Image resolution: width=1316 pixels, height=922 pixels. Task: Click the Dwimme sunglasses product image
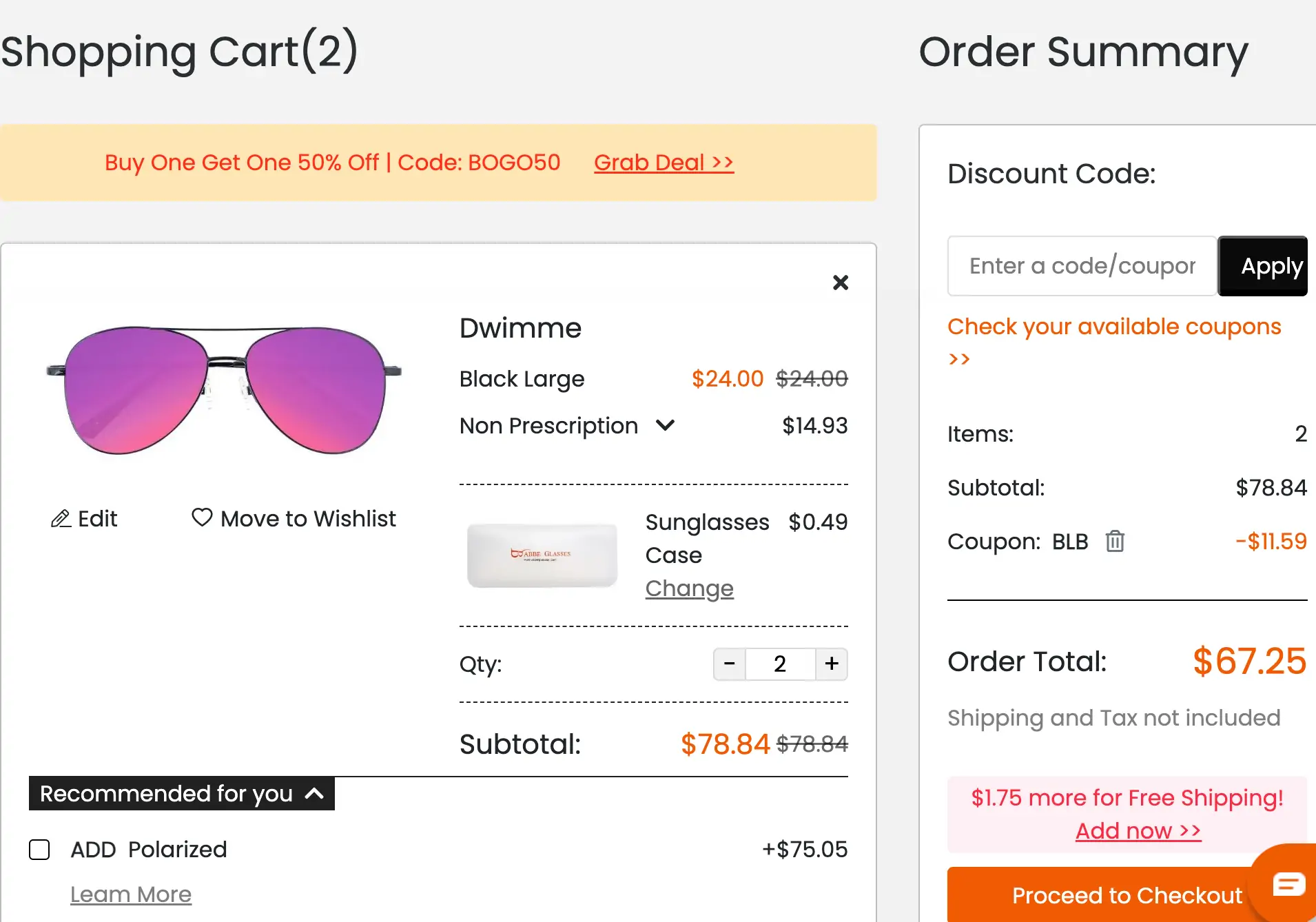pyautogui.click(x=224, y=389)
